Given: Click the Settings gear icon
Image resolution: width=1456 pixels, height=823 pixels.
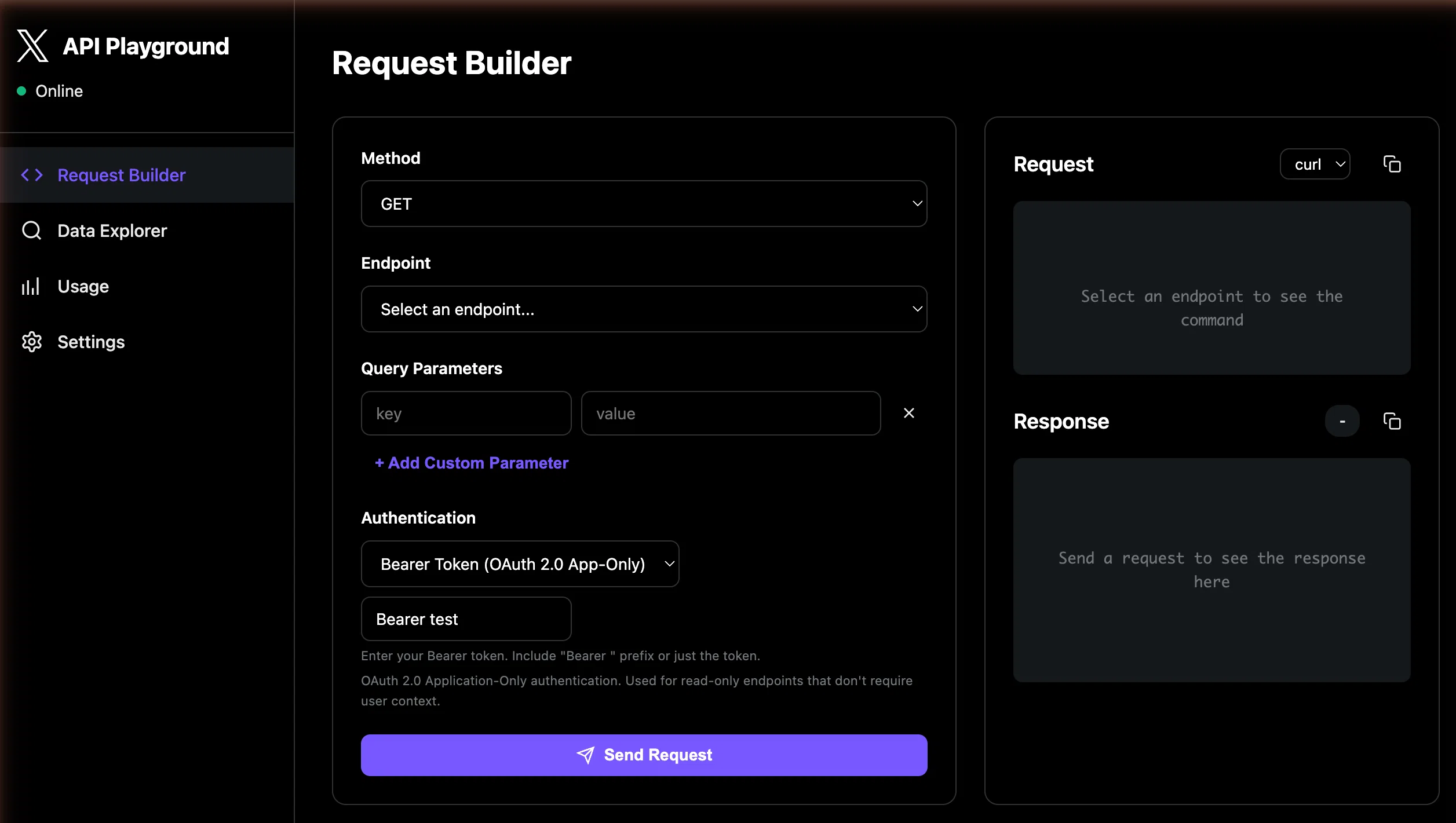Looking at the screenshot, I should (32, 342).
